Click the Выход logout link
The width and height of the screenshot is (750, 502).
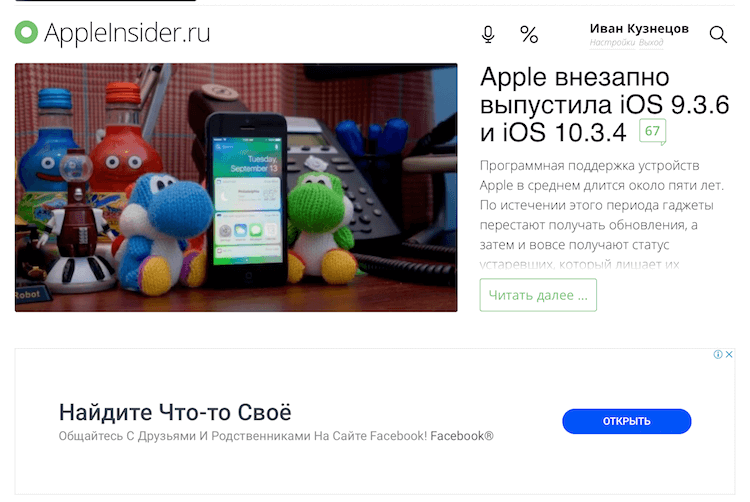[x=651, y=43]
